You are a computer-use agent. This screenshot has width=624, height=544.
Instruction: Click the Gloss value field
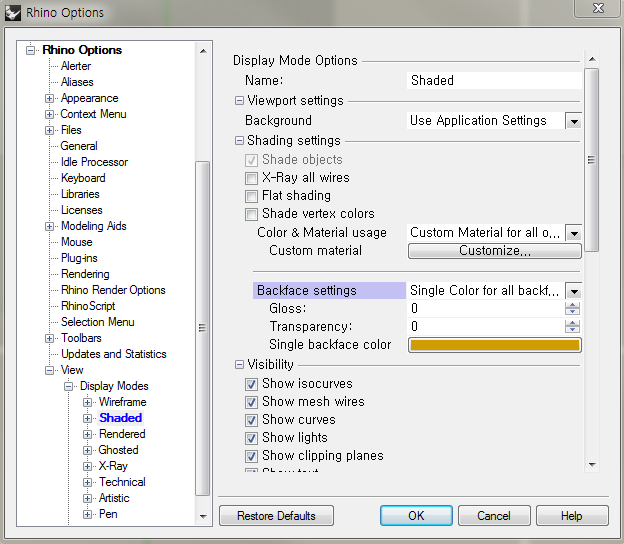(x=486, y=309)
